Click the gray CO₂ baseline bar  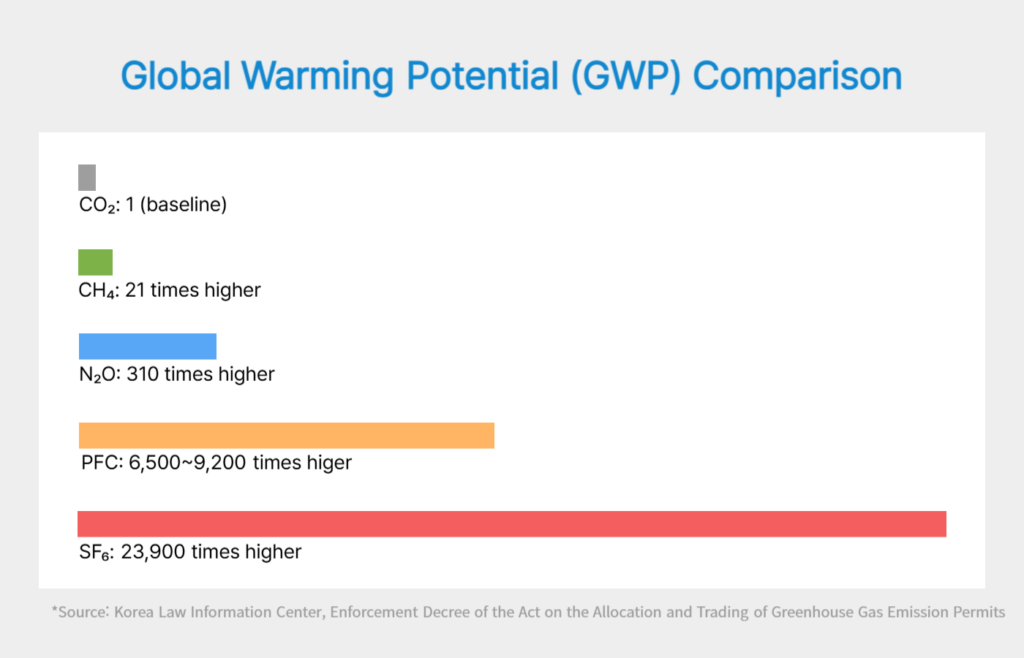click(x=87, y=177)
